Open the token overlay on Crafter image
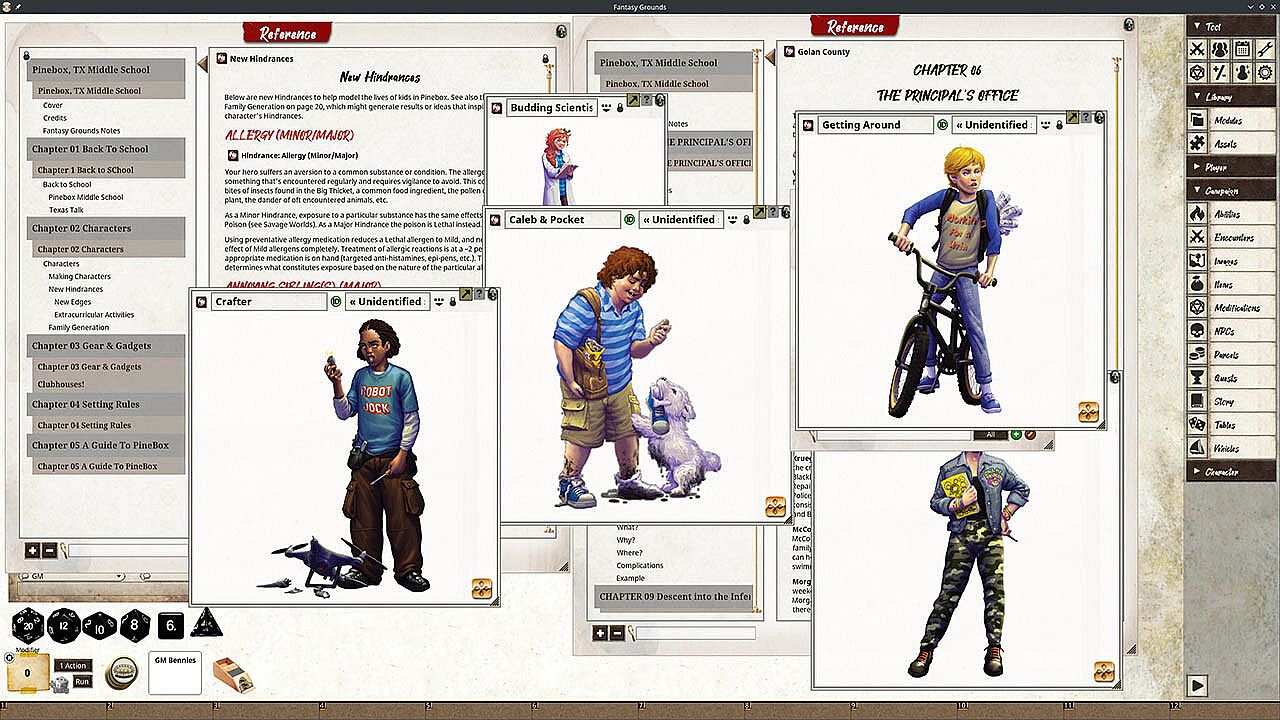 tap(482, 588)
